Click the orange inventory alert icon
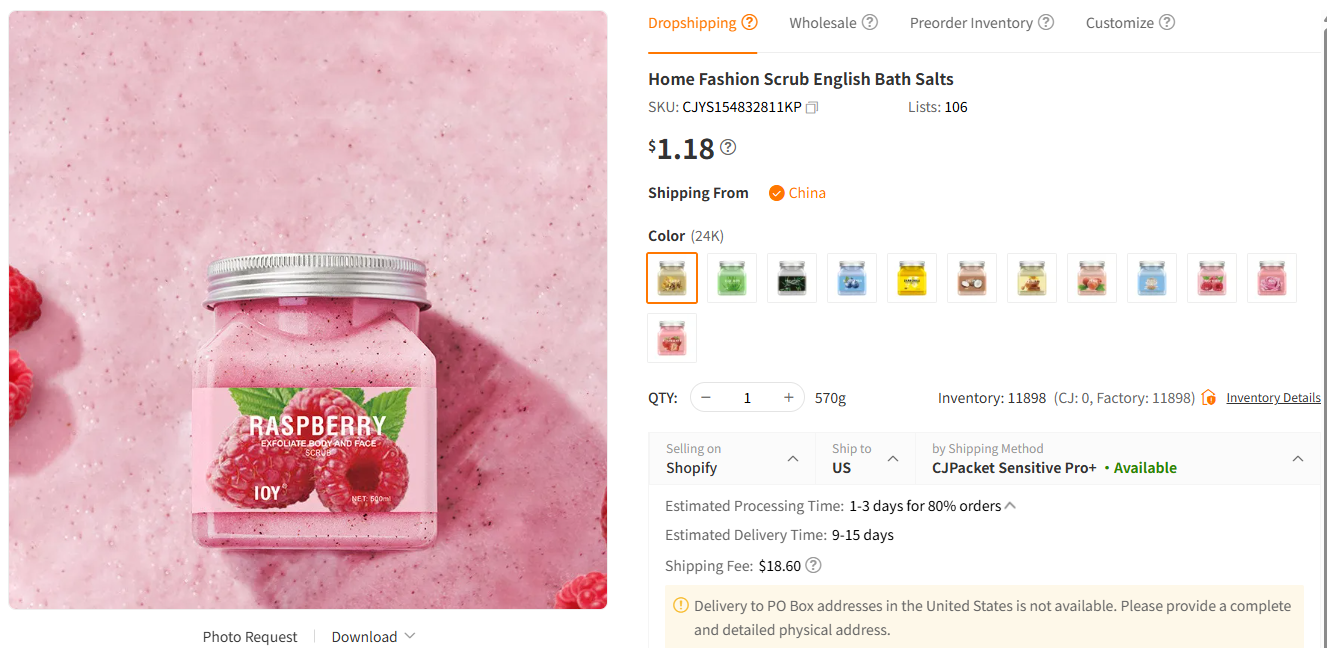 [1209, 397]
